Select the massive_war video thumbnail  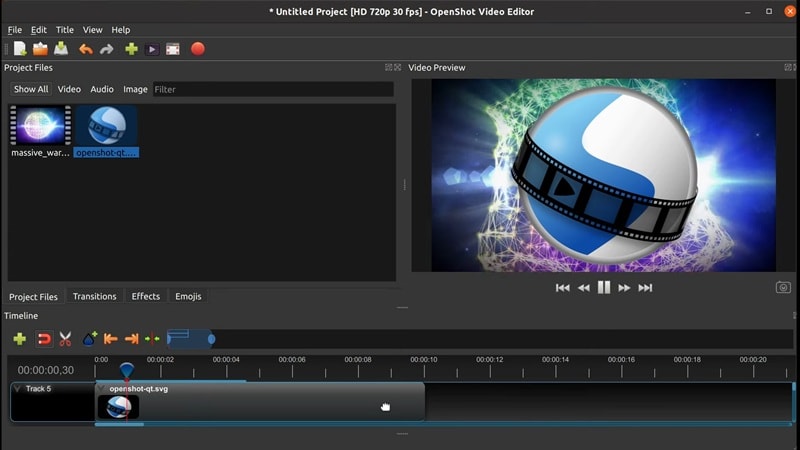click(40, 126)
